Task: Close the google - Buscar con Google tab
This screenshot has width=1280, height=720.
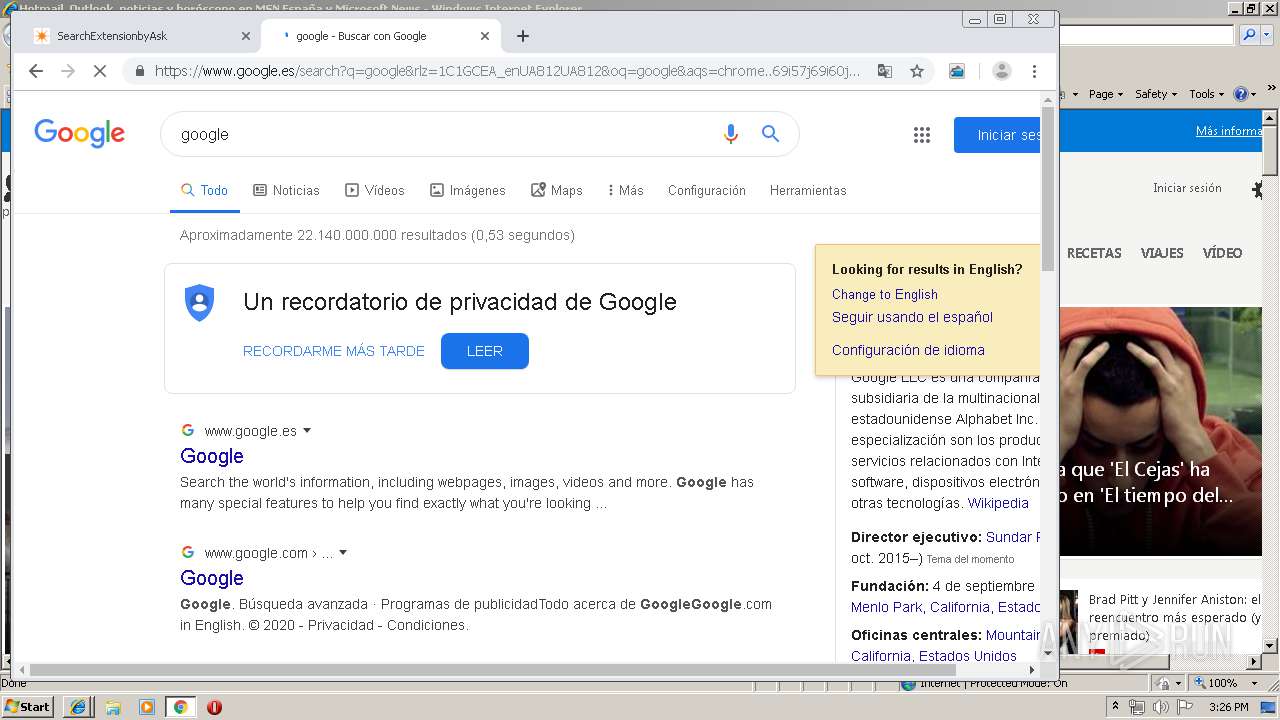Action: point(485,36)
